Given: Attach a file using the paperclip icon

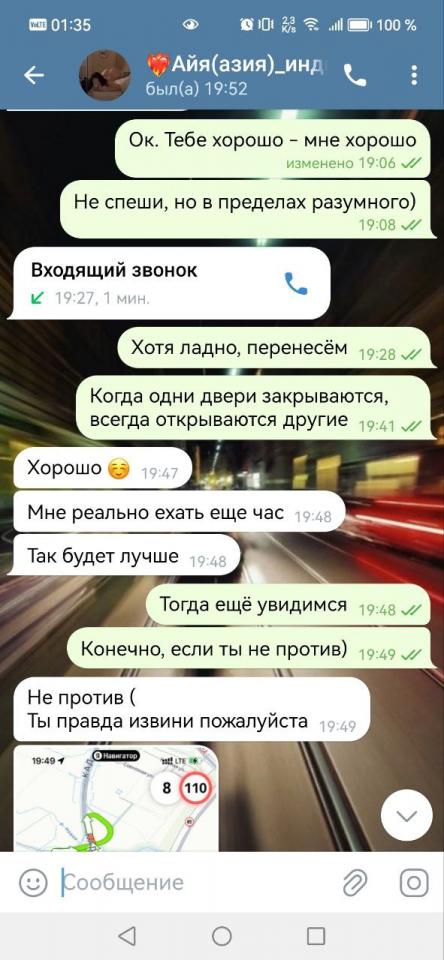Looking at the screenshot, I should [x=355, y=882].
